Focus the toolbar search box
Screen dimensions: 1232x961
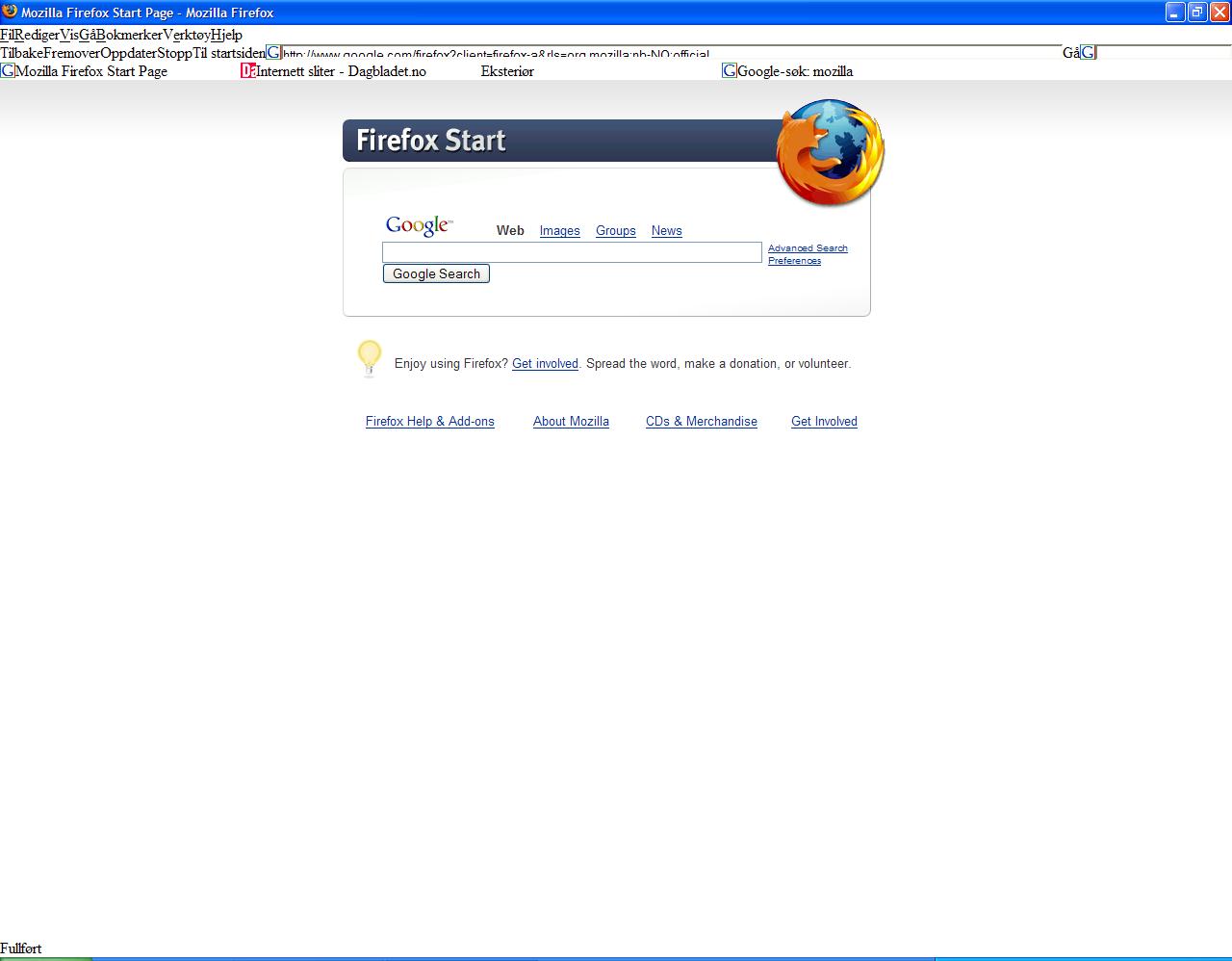point(1164,52)
